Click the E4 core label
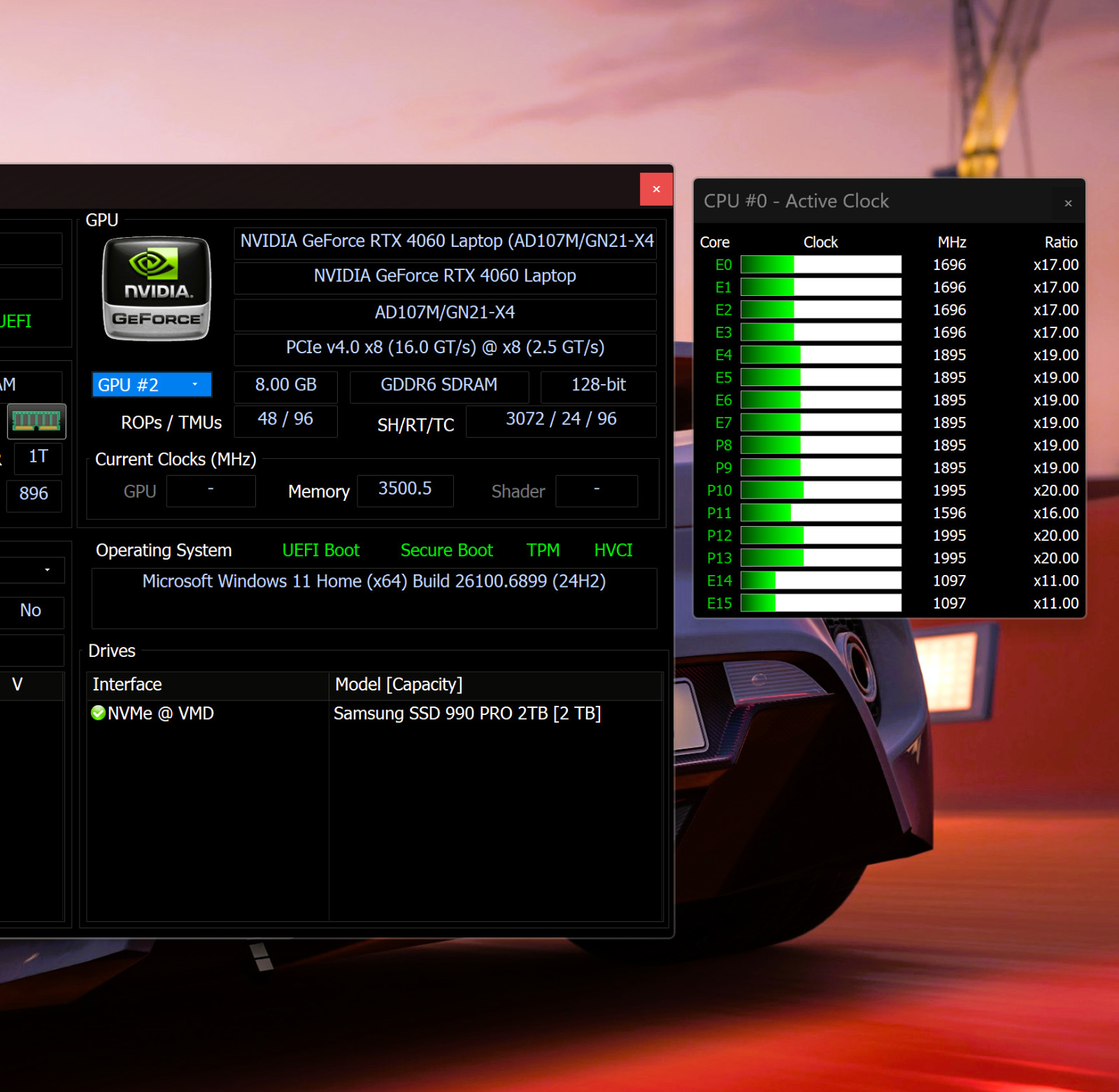 click(x=723, y=355)
